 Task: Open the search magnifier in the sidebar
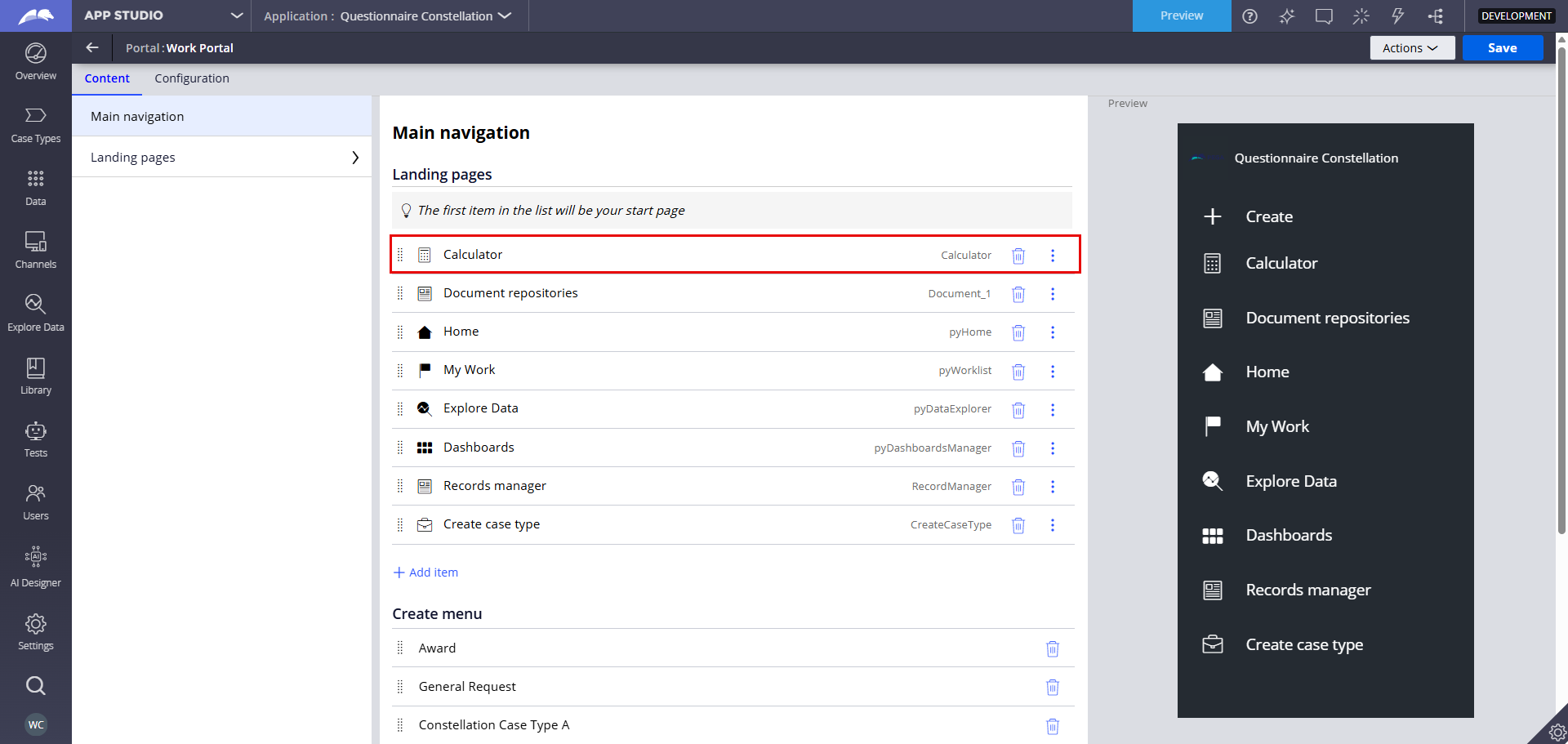coord(35,685)
